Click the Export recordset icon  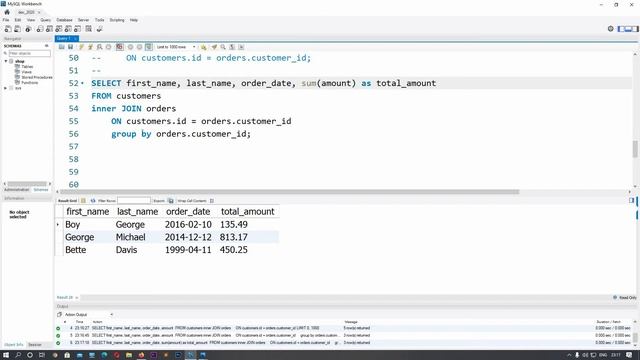(171, 201)
